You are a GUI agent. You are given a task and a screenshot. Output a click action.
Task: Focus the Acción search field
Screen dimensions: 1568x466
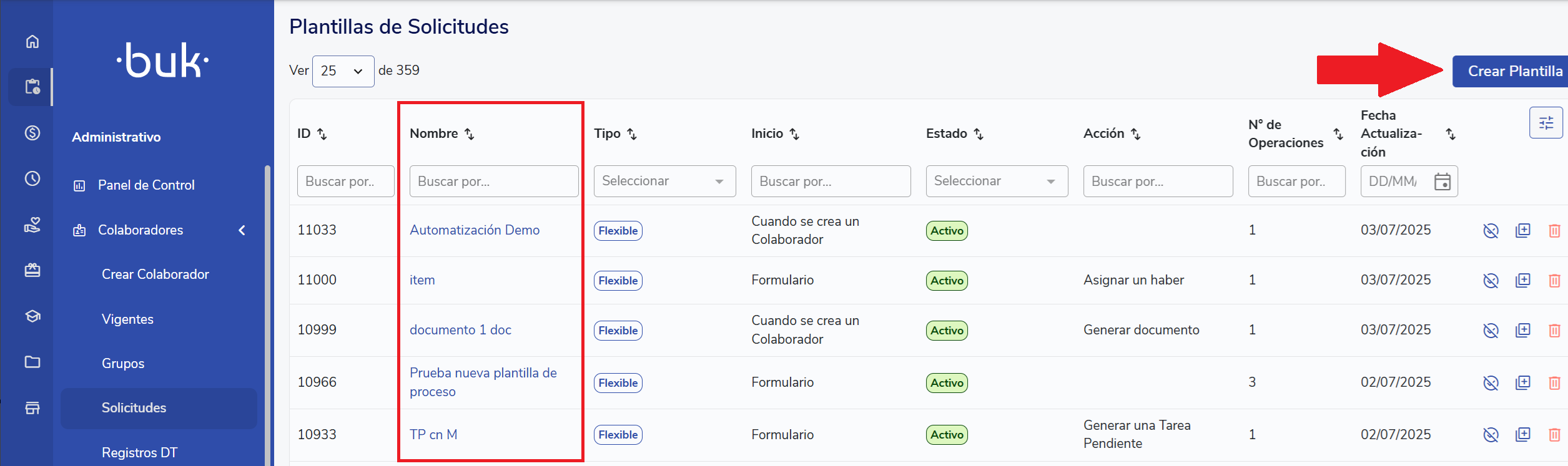pyautogui.click(x=1158, y=182)
